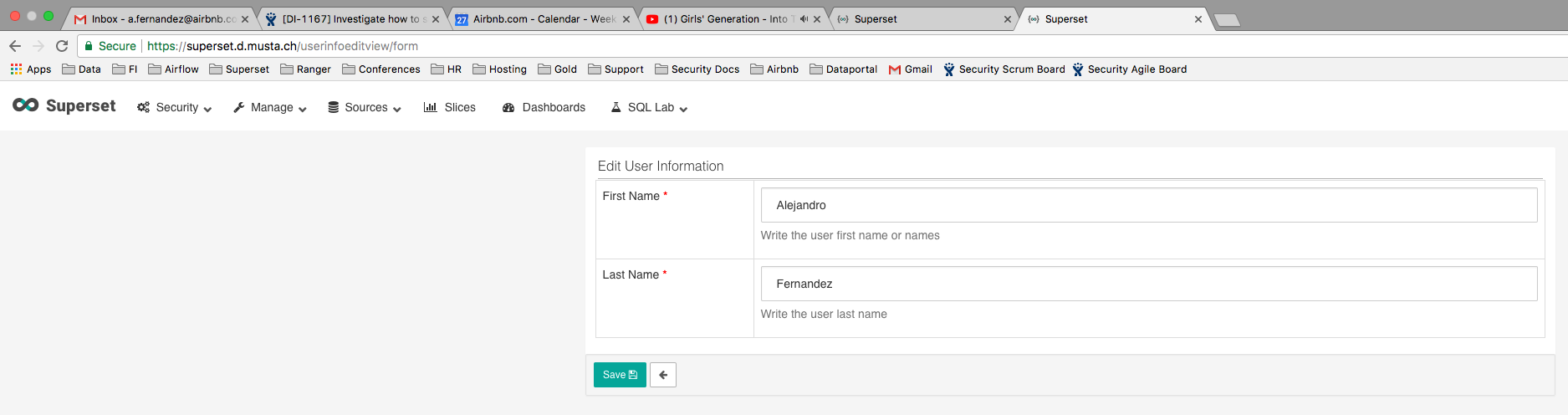
Task: Open the Support bookmarks folder
Action: [x=616, y=69]
